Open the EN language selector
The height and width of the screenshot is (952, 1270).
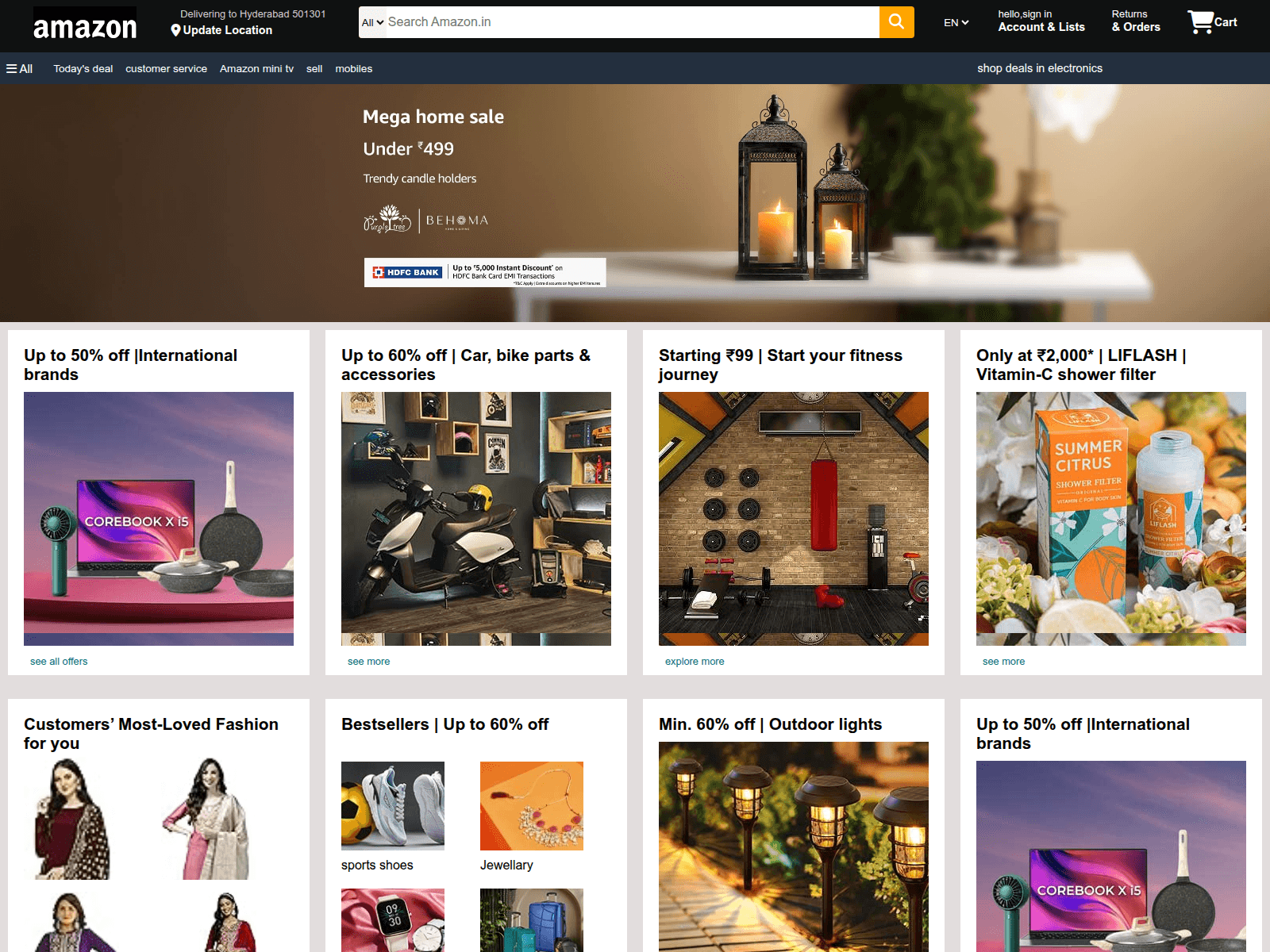click(956, 23)
